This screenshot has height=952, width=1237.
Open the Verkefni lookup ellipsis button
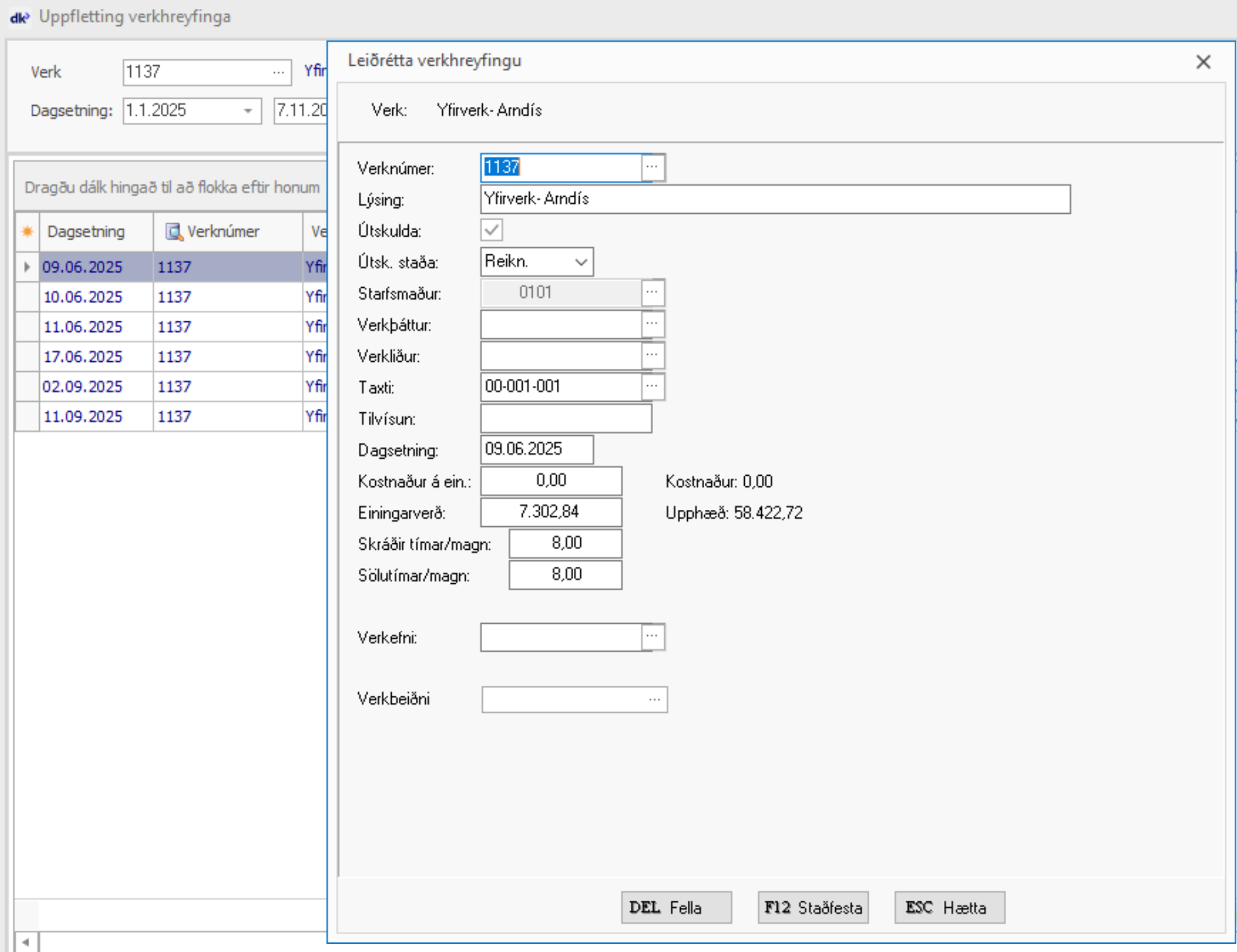click(x=652, y=636)
